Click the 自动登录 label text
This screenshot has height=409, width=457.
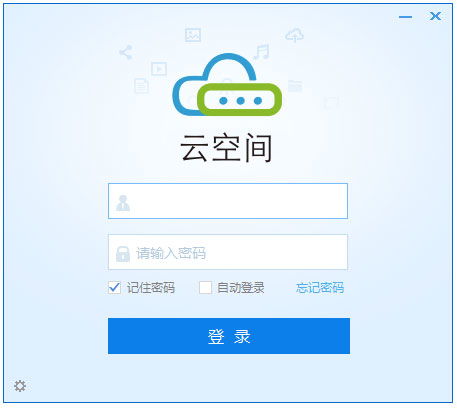241,288
